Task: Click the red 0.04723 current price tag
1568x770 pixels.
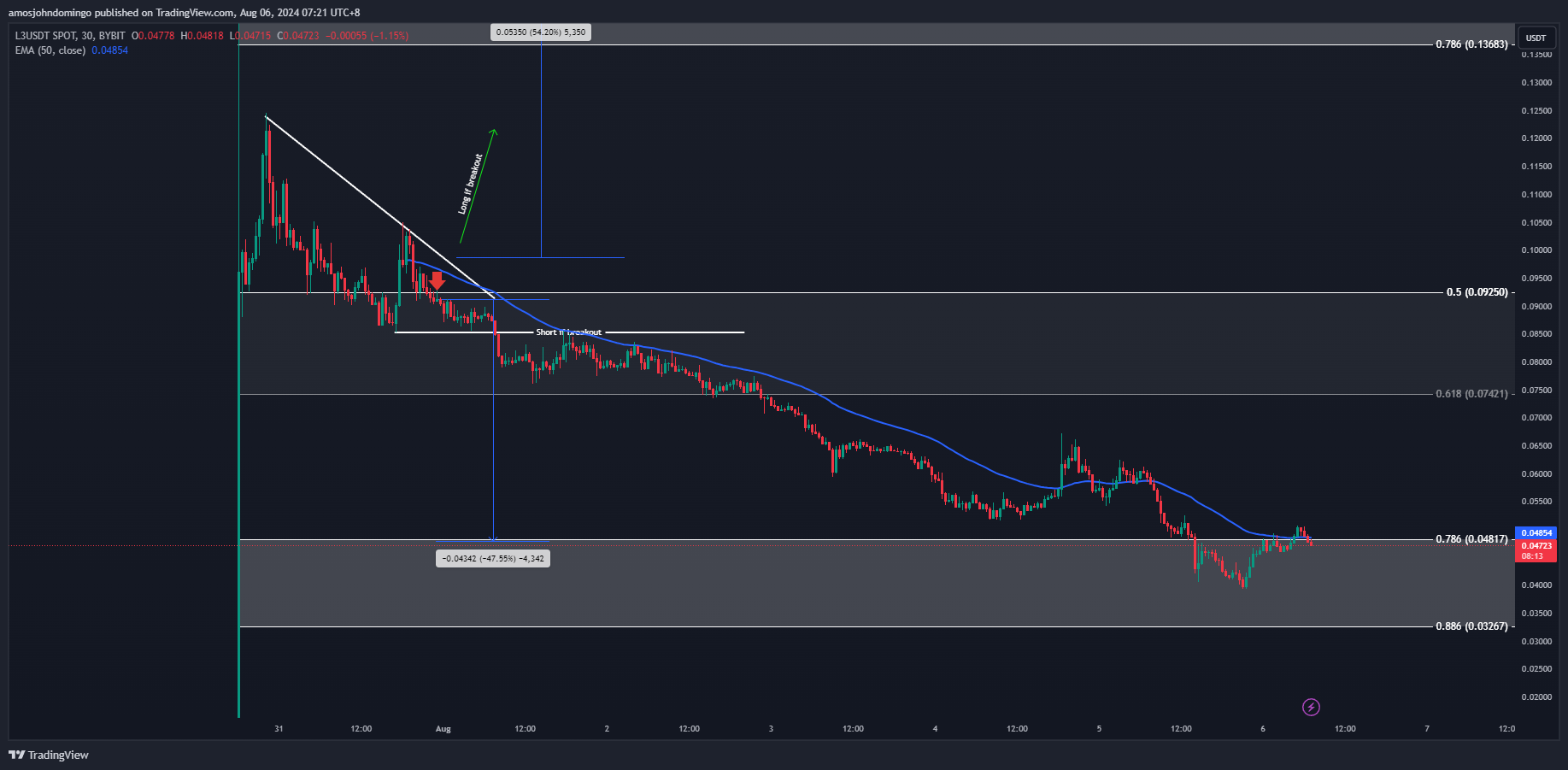Action: coord(1536,545)
